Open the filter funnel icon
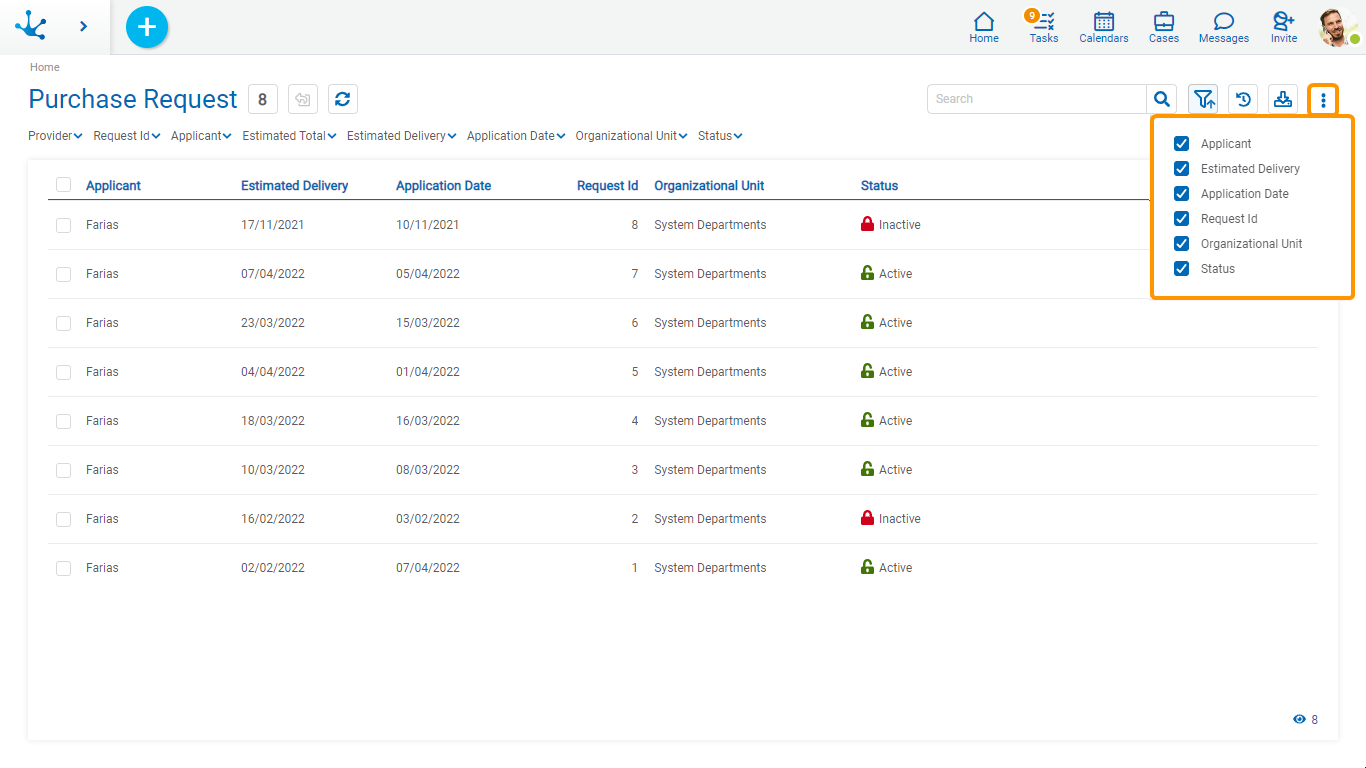 [1203, 99]
